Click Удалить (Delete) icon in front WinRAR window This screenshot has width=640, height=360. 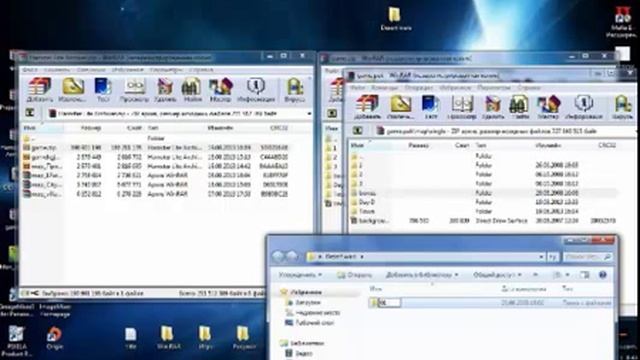coord(493,107)
